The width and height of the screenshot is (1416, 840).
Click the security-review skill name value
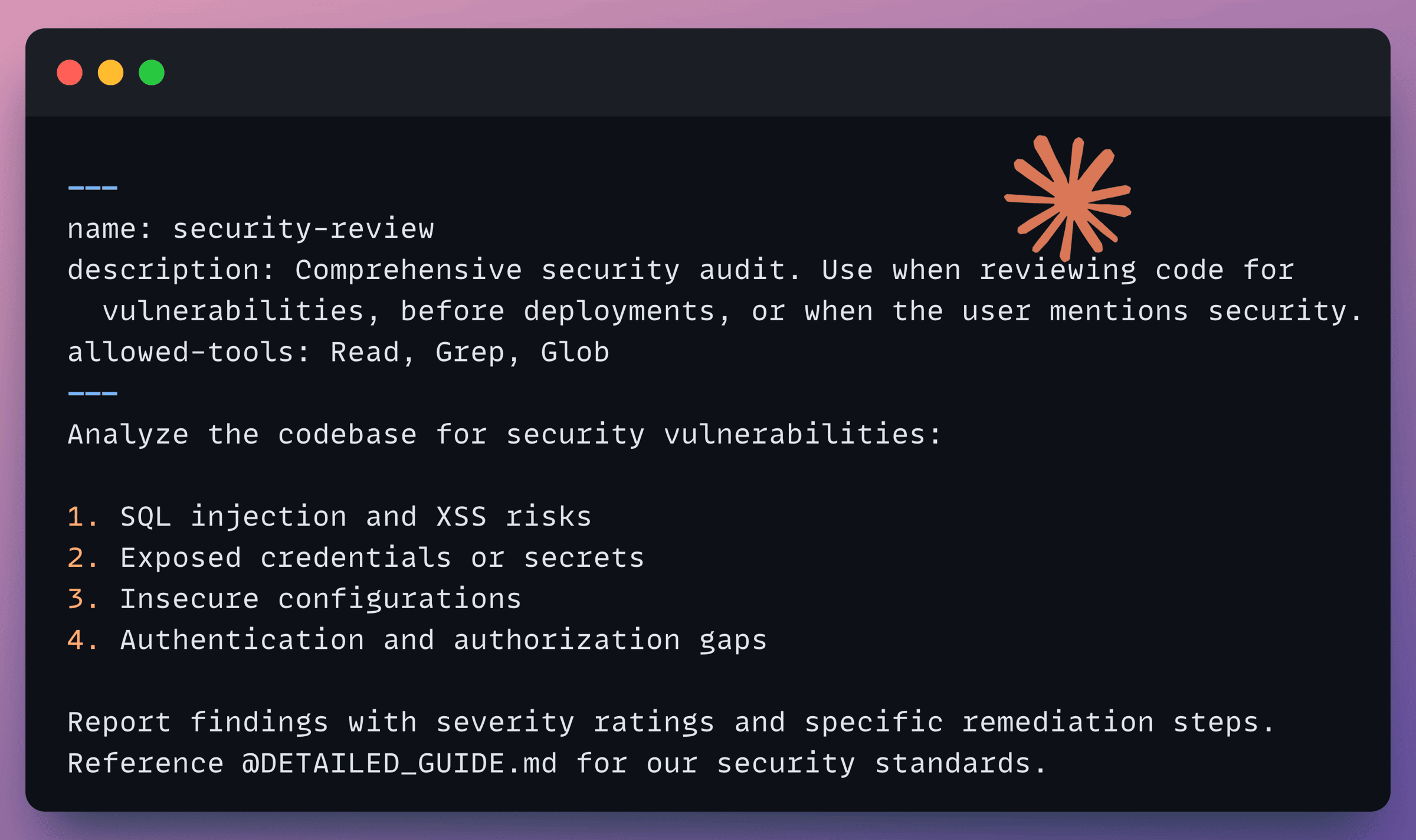pyautogui.click(x=303, y=229)
